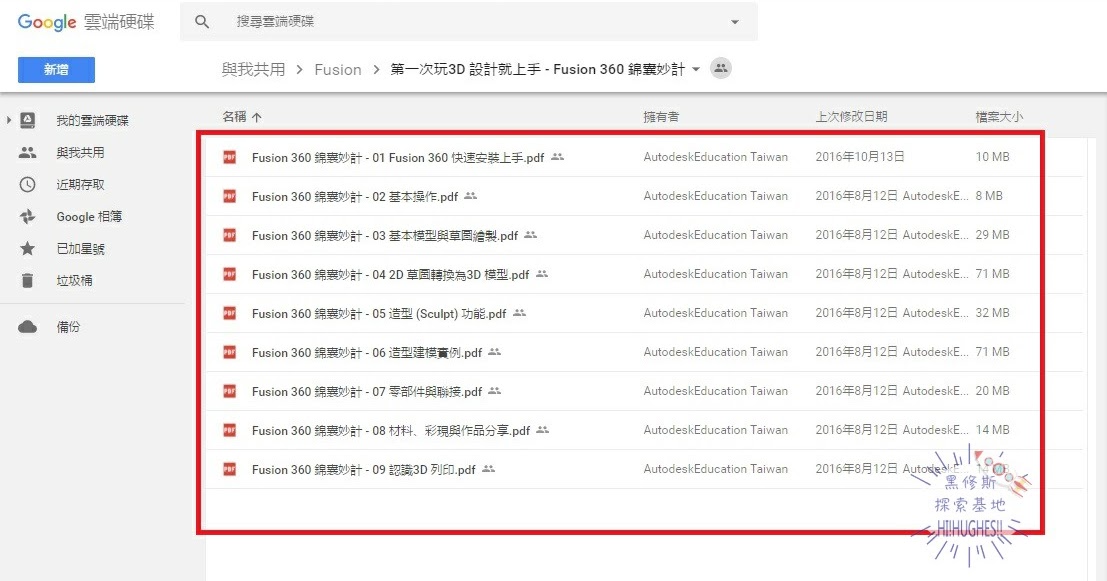Expand 我的雲端硬碟 tree arrow
The height and width of the screenshot is (581, 1107).
[8, 121]
